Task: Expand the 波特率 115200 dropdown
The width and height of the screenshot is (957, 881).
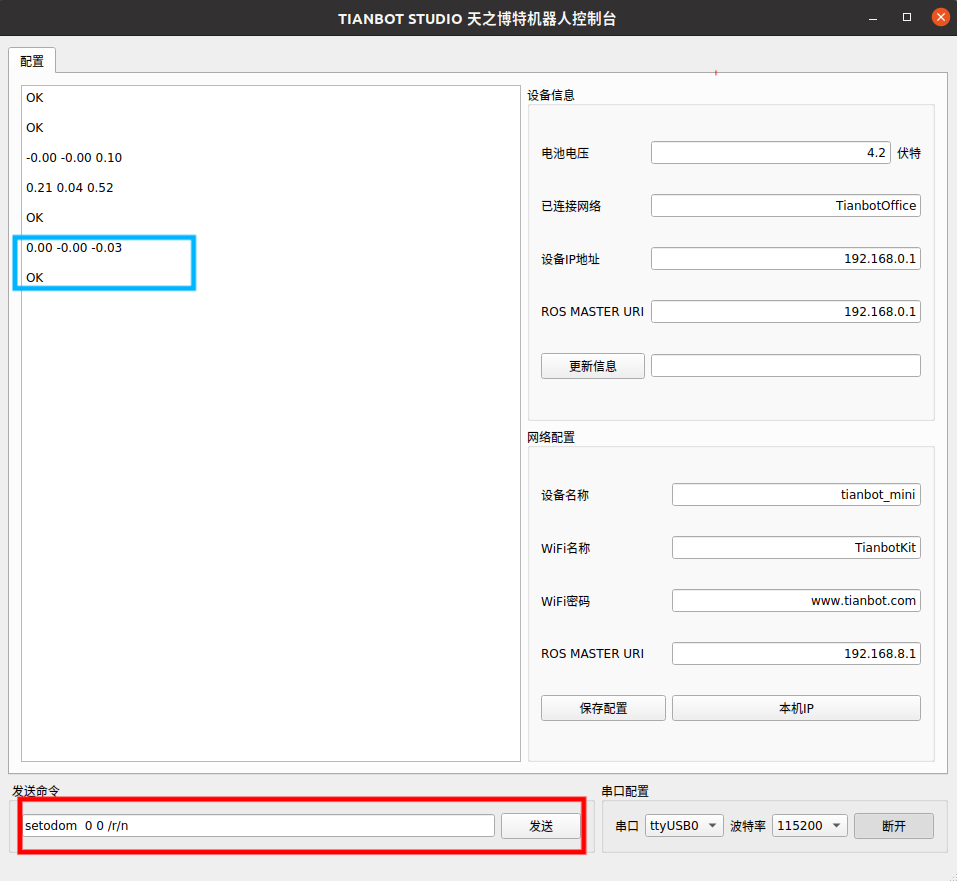Action: click(x=809, y=826)
